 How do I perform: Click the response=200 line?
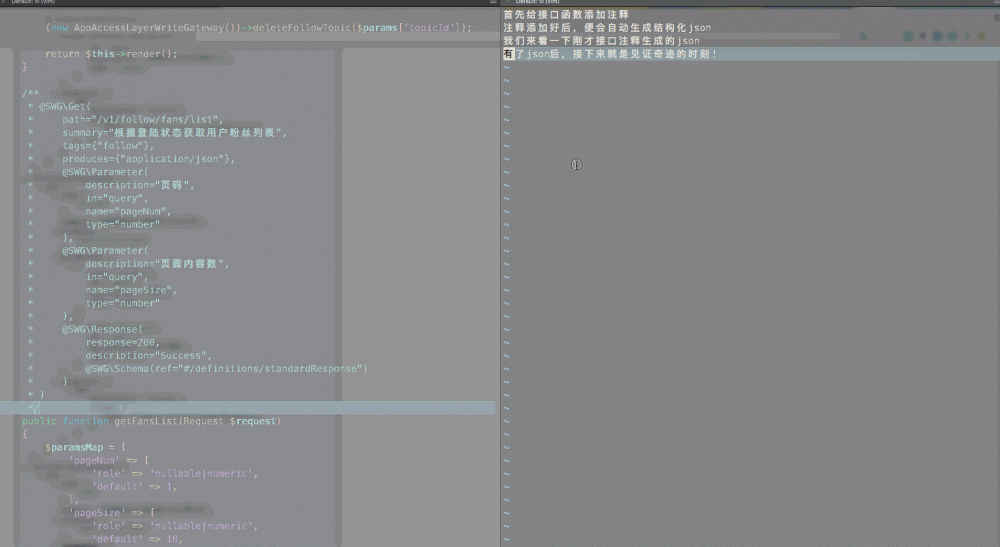pyautogui.click(x=122, y=342)
